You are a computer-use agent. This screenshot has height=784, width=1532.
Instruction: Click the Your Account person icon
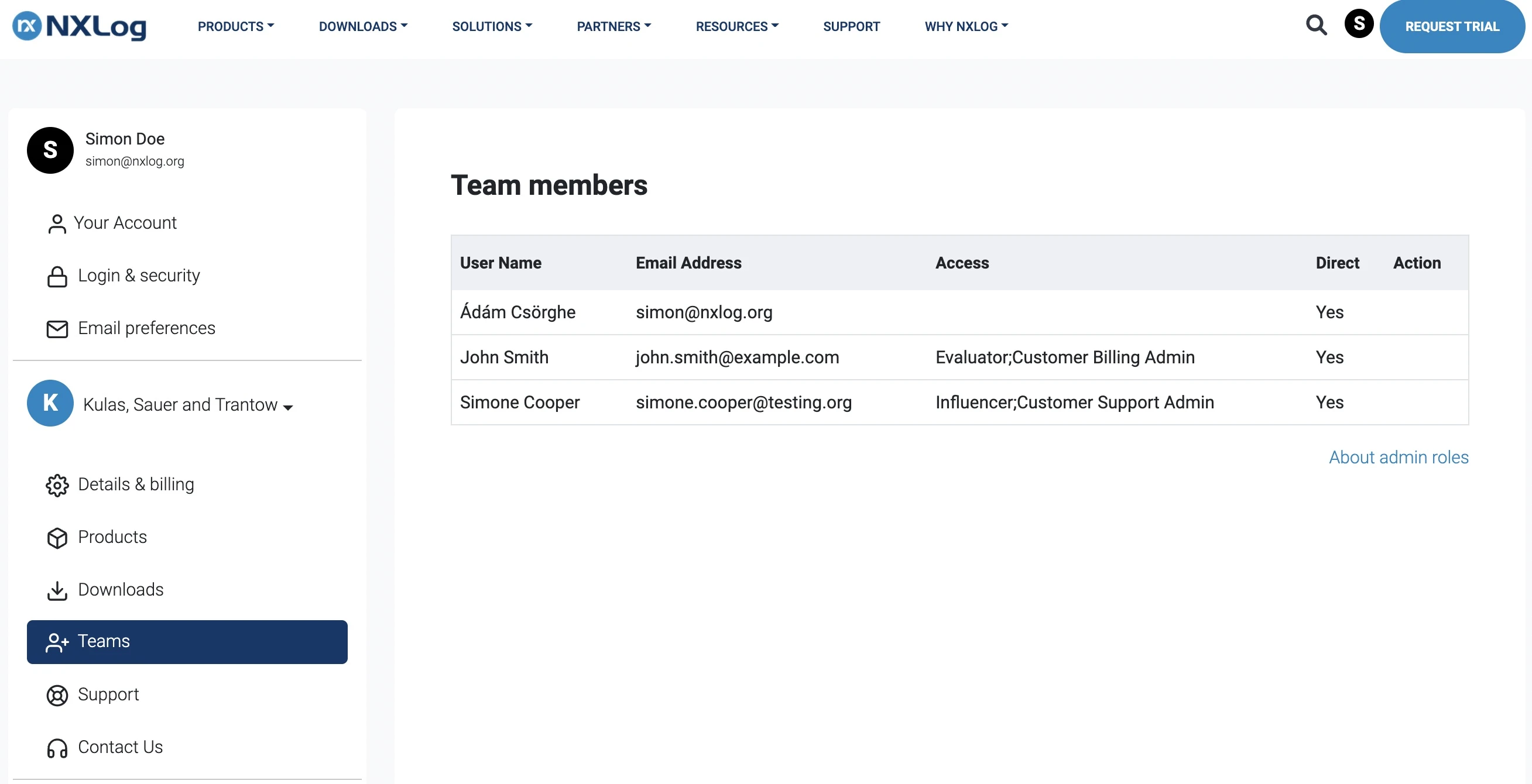coord(57,223)
